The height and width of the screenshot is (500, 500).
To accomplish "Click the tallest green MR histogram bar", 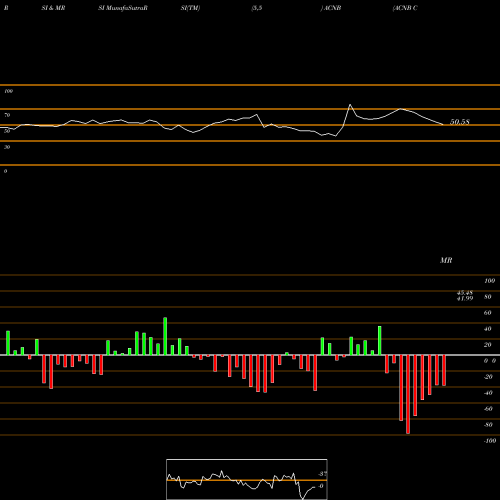I will click(x=165, y=336).
